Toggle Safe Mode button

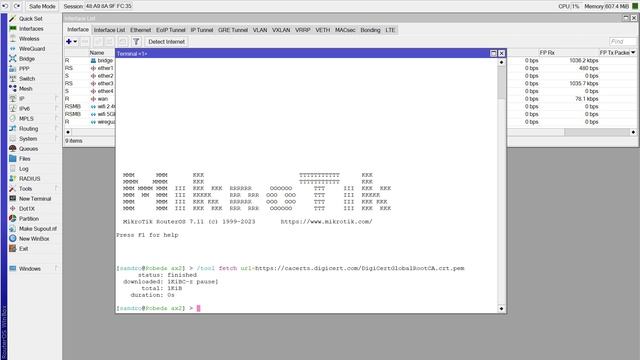pyautogui.click(x=42, y=7)
